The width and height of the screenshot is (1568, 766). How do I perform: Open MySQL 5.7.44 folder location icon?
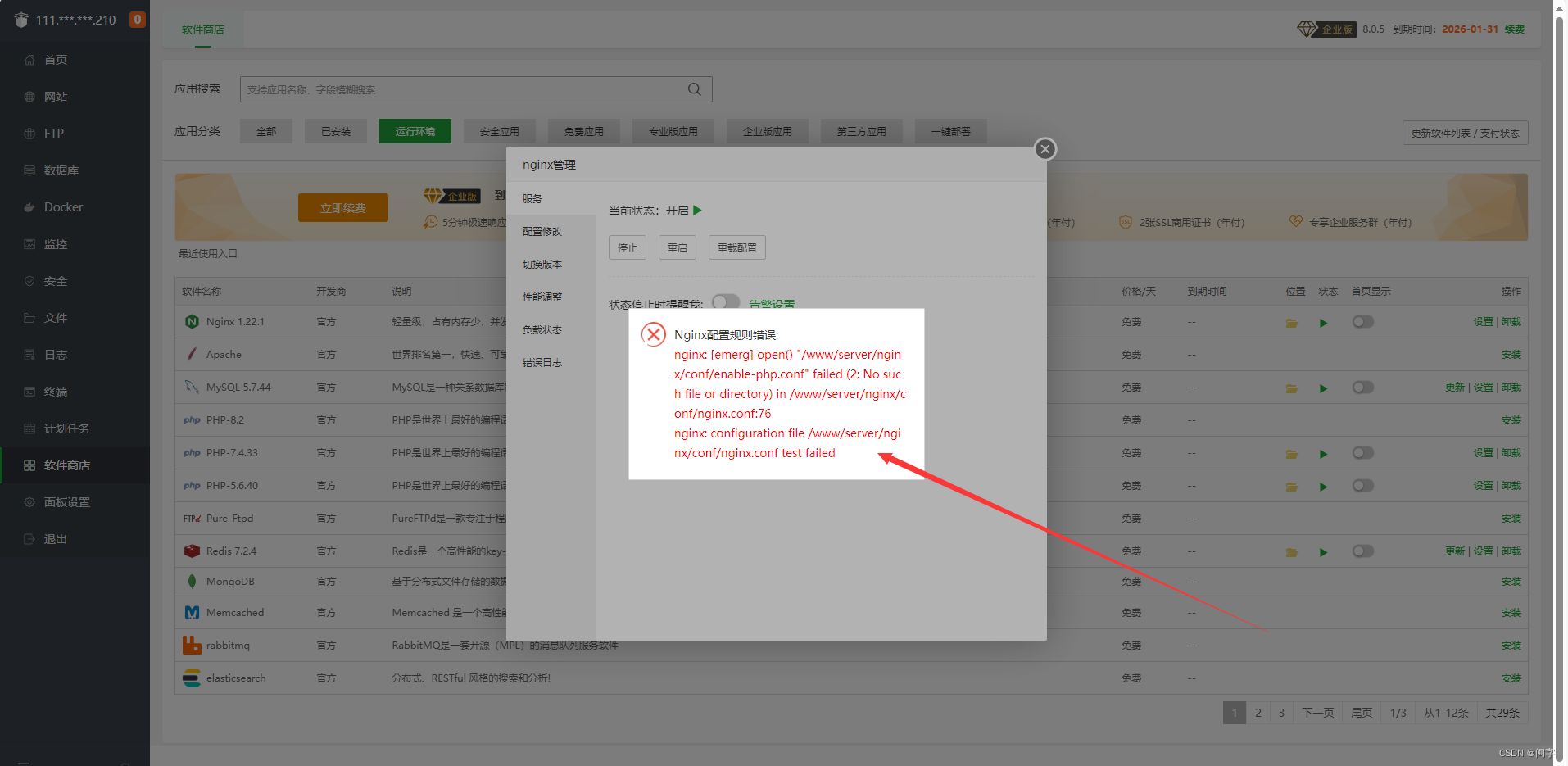pos(1292,388)
